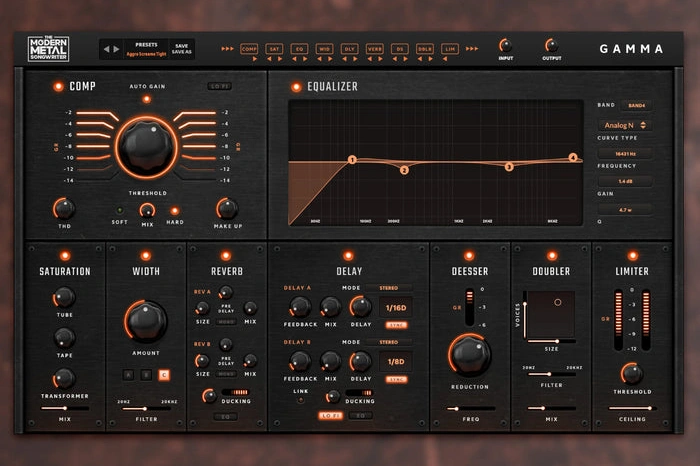Select the WID module in signal chain
700x466 pixels.
click(x=324, y=49)
